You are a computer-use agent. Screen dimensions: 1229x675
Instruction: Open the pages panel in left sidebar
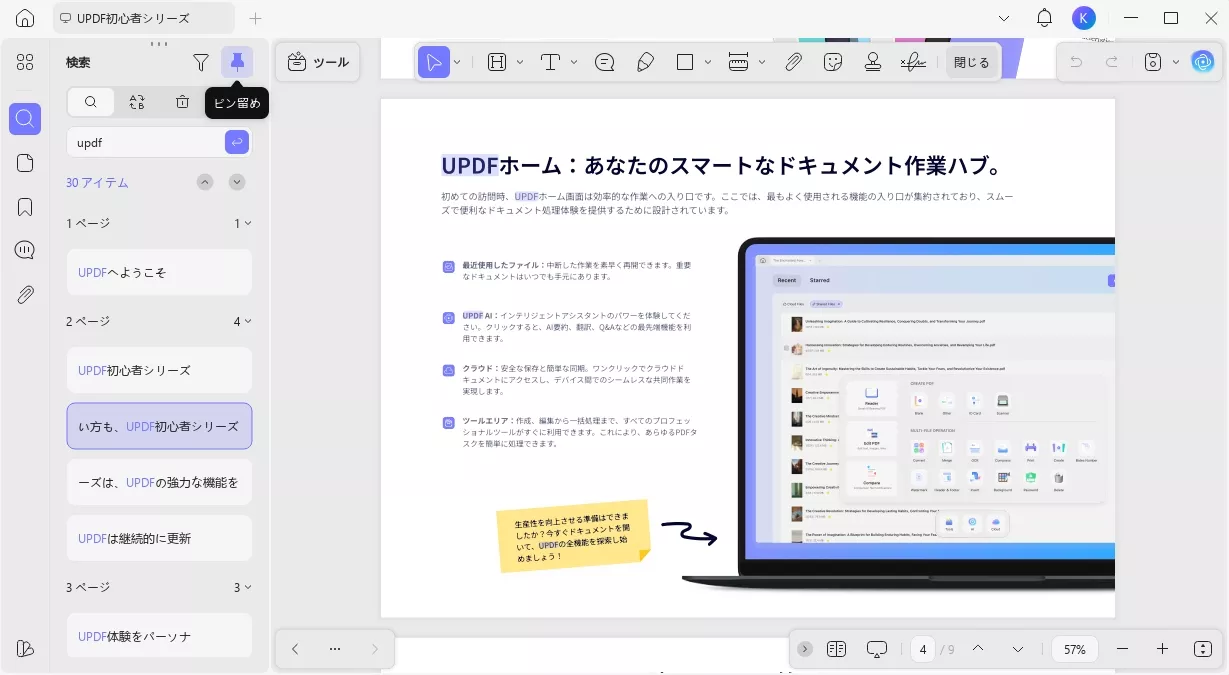(25, 163)
